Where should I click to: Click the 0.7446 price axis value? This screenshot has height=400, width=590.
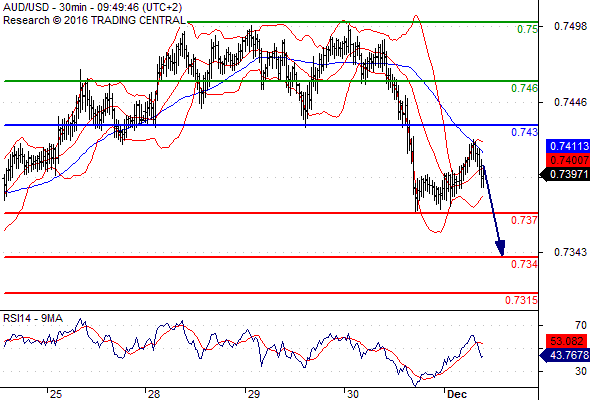[570, 102]
